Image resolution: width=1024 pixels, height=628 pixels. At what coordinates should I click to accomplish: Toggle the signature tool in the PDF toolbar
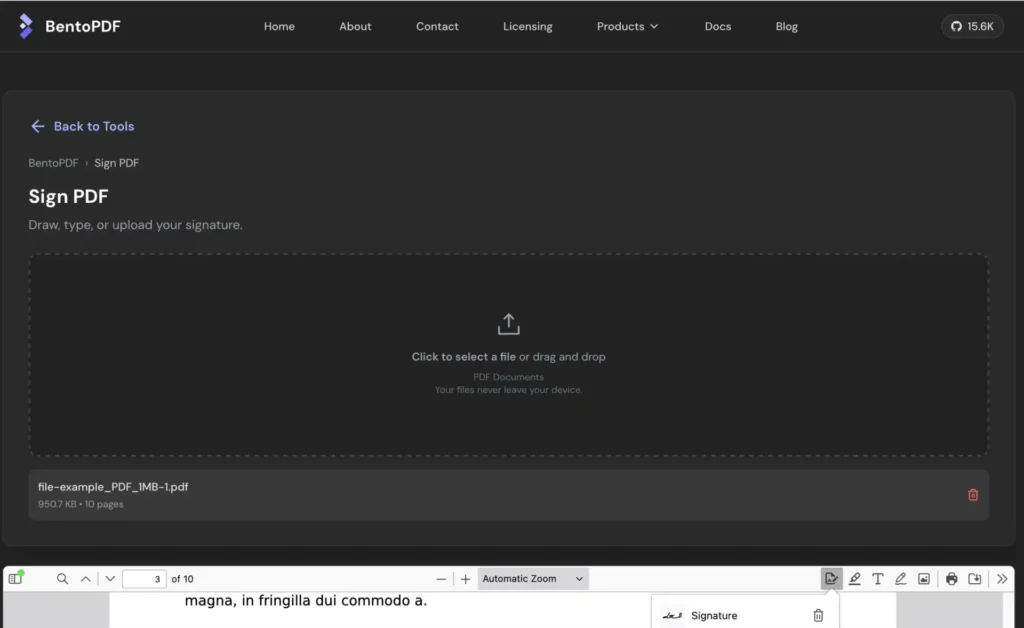click(x=831, y=578)
